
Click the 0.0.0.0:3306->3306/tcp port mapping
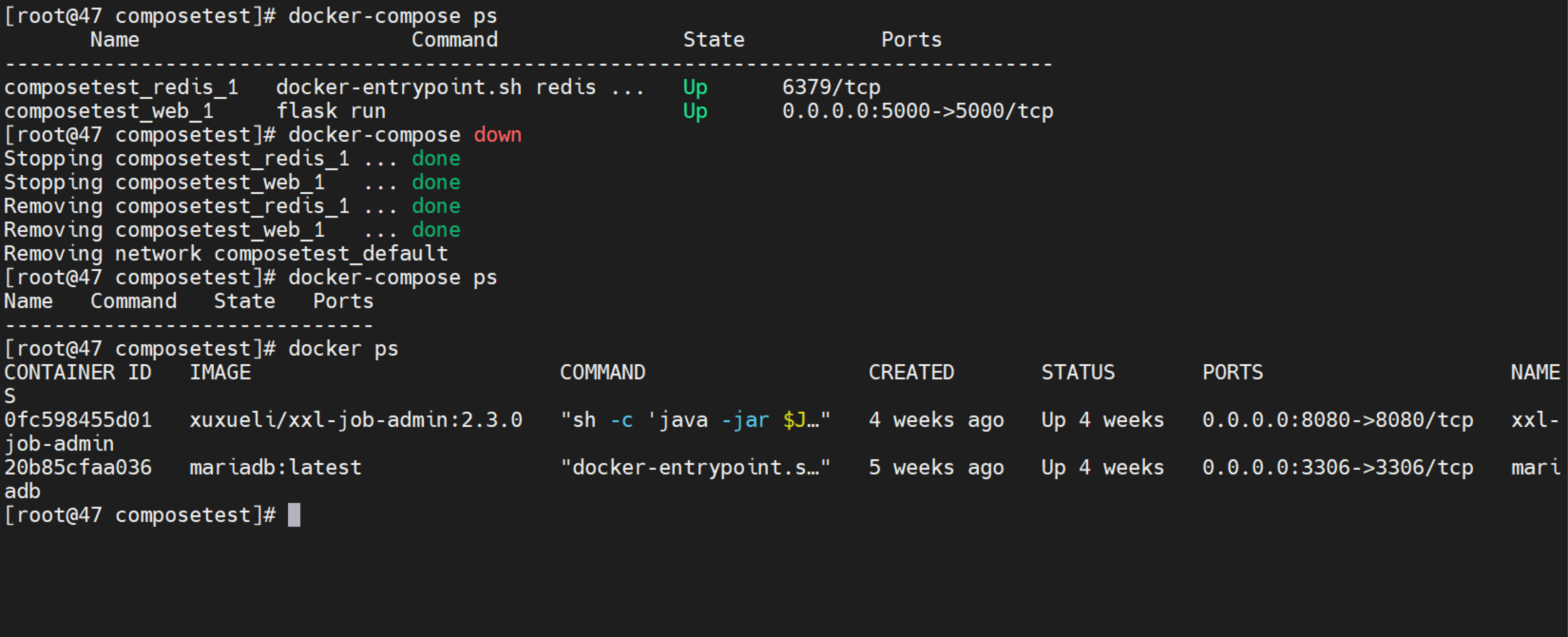tap(1337, 468)
